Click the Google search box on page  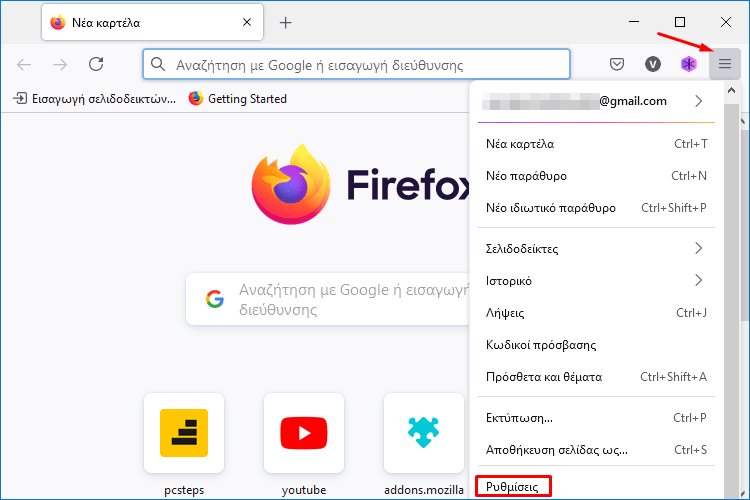328,300
